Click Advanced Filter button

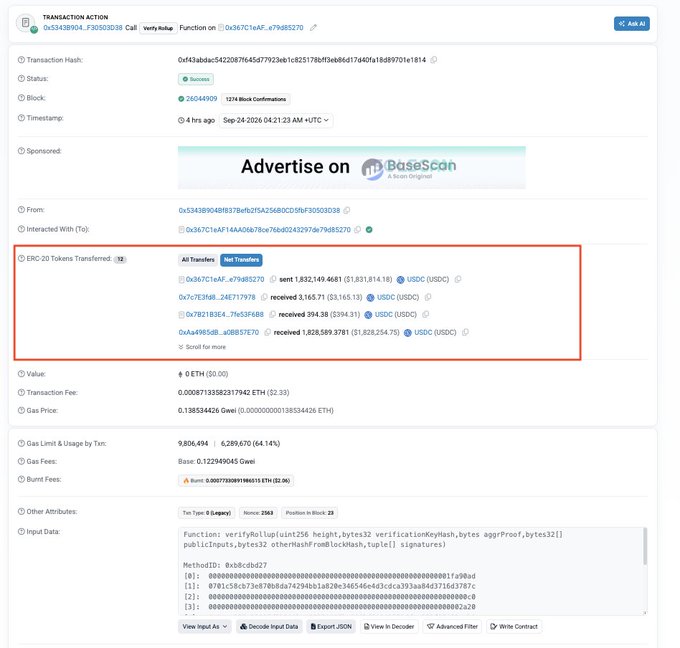point(452,627)
